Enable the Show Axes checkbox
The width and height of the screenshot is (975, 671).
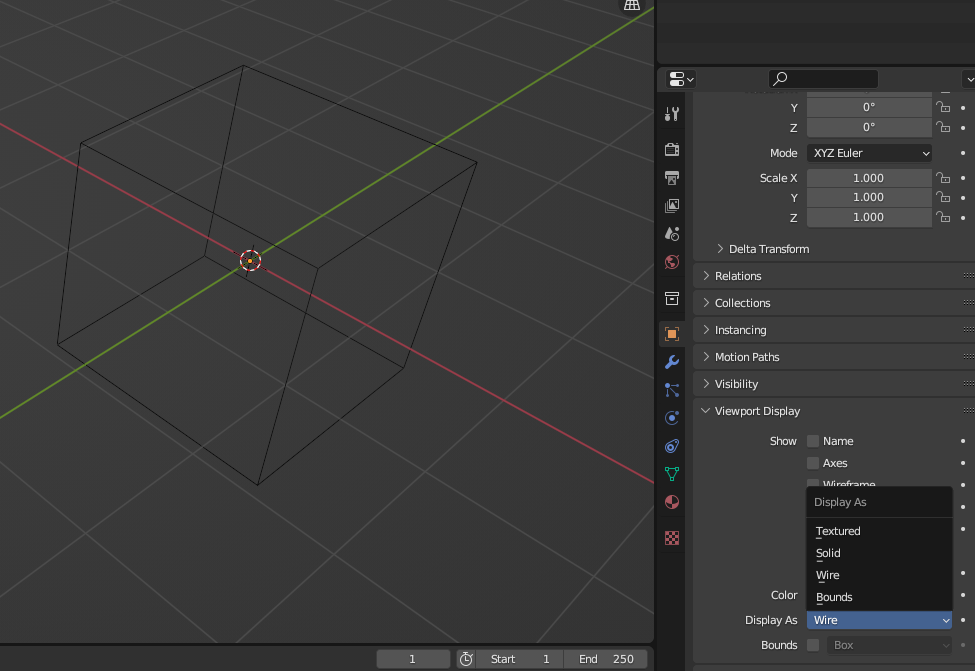click(x=813, y=463)
